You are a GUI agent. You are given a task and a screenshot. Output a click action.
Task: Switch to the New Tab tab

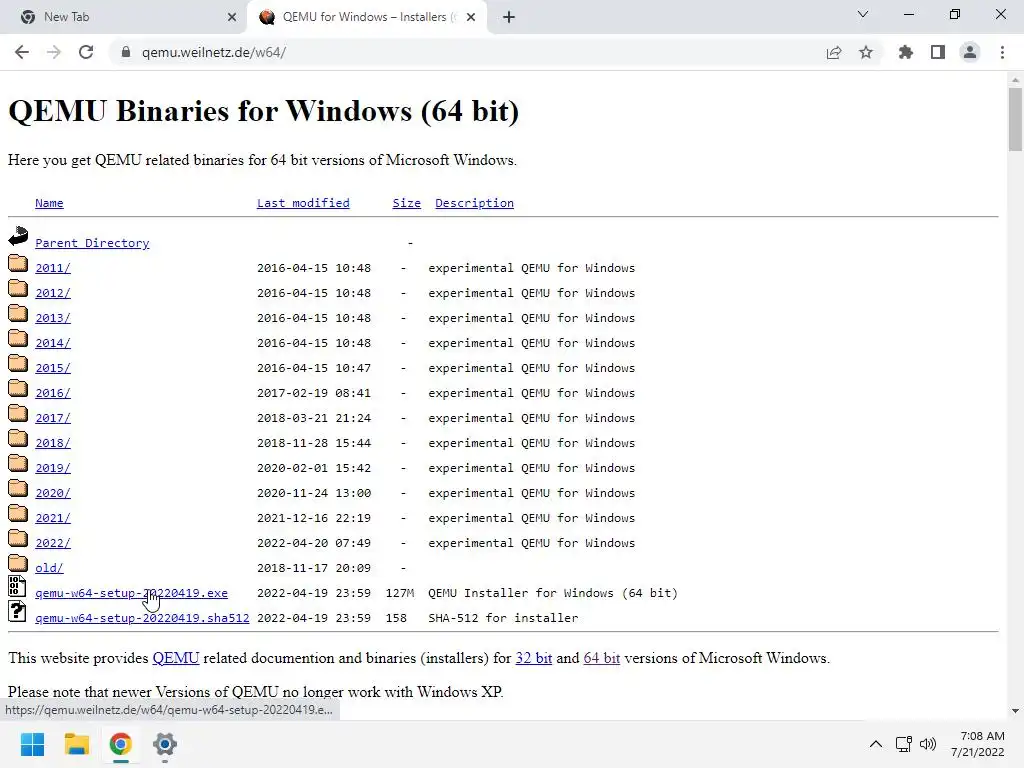tap(124, 17)
